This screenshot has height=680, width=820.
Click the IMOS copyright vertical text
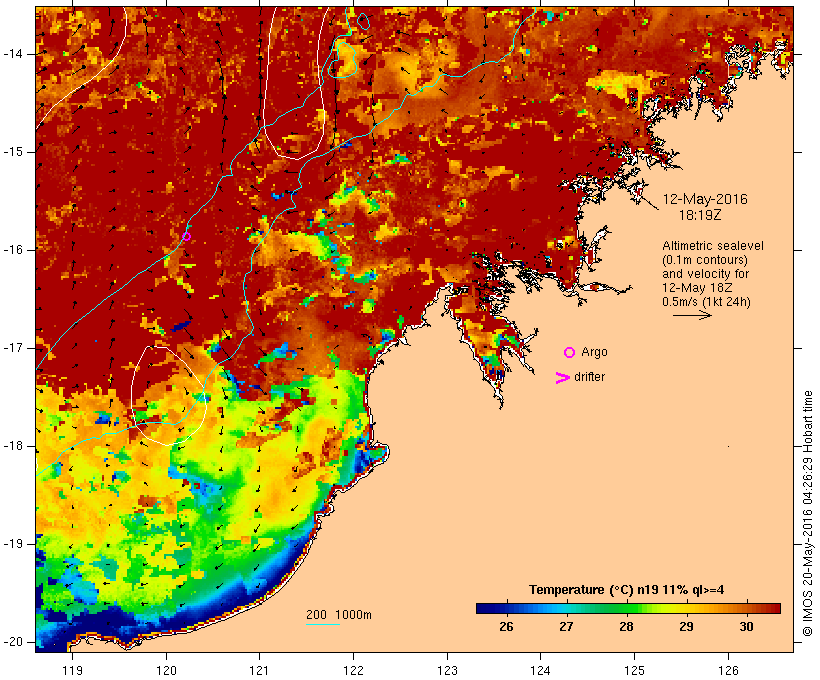tap(807, 514)
